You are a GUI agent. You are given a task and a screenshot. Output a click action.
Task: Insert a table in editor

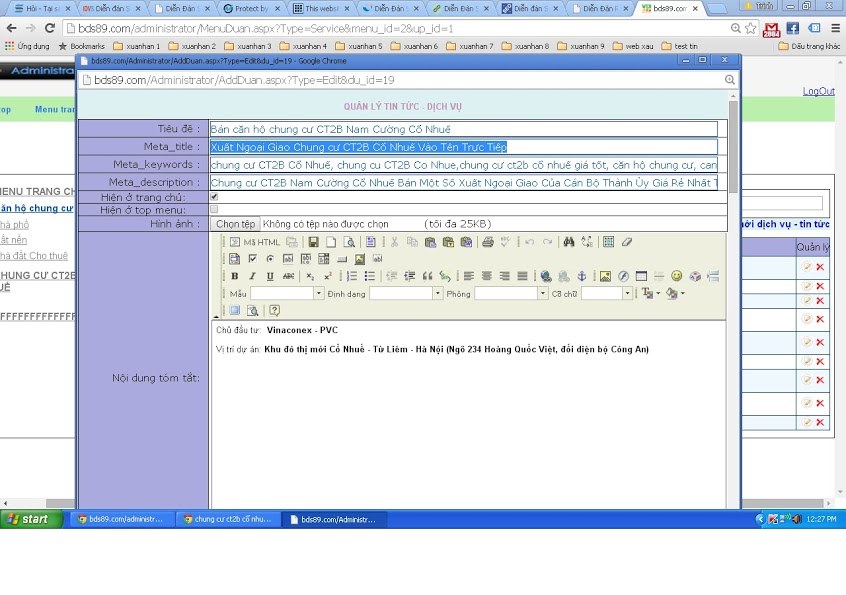(x=641, y=276)
